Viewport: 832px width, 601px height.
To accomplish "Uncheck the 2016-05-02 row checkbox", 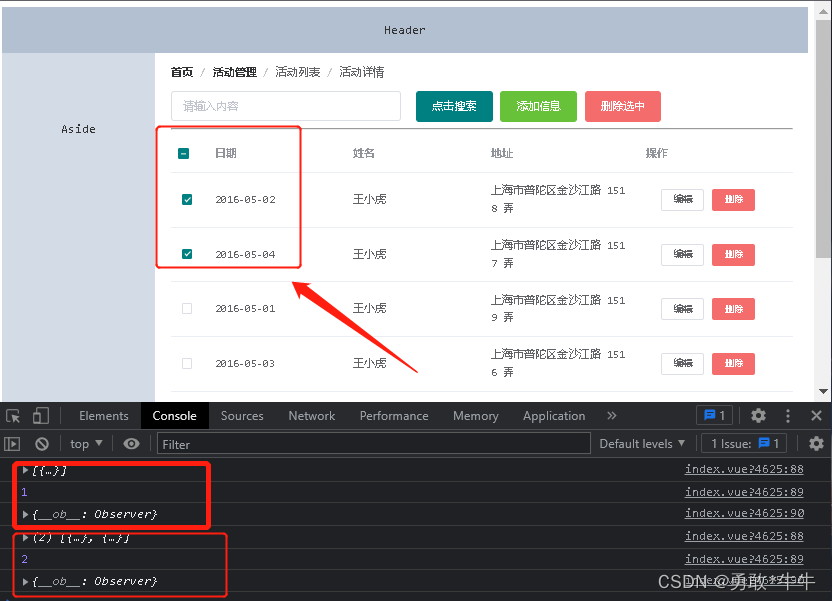I will click(186, 199).
